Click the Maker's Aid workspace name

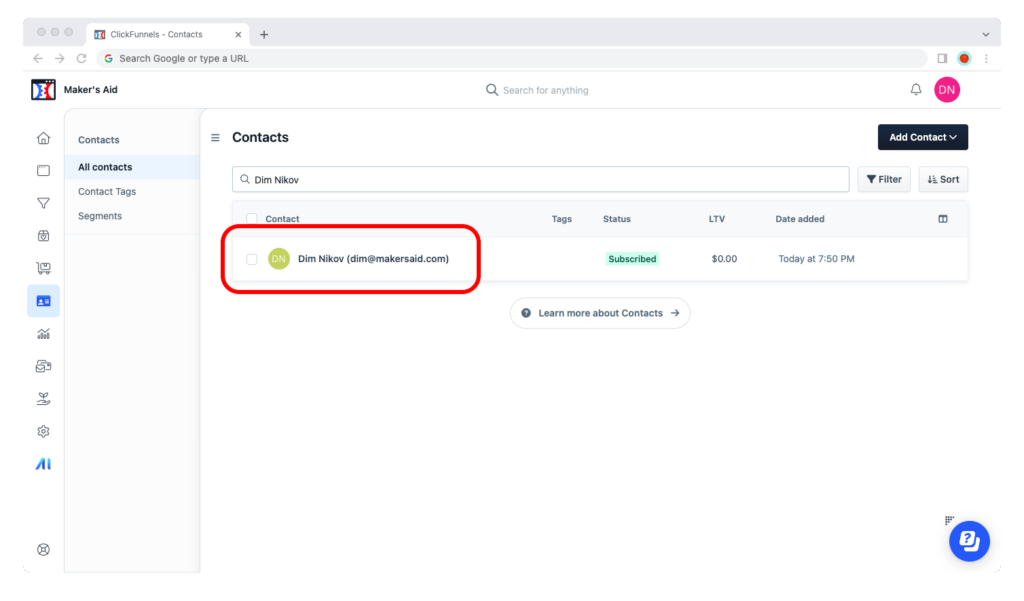(x=91, y=89)
